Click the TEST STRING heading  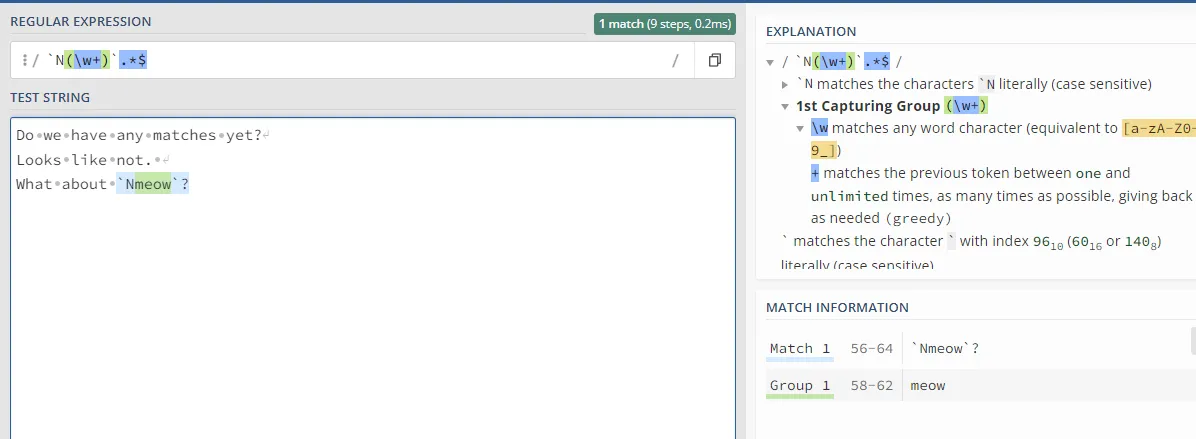pyautogui.click(x=50, y=98)
